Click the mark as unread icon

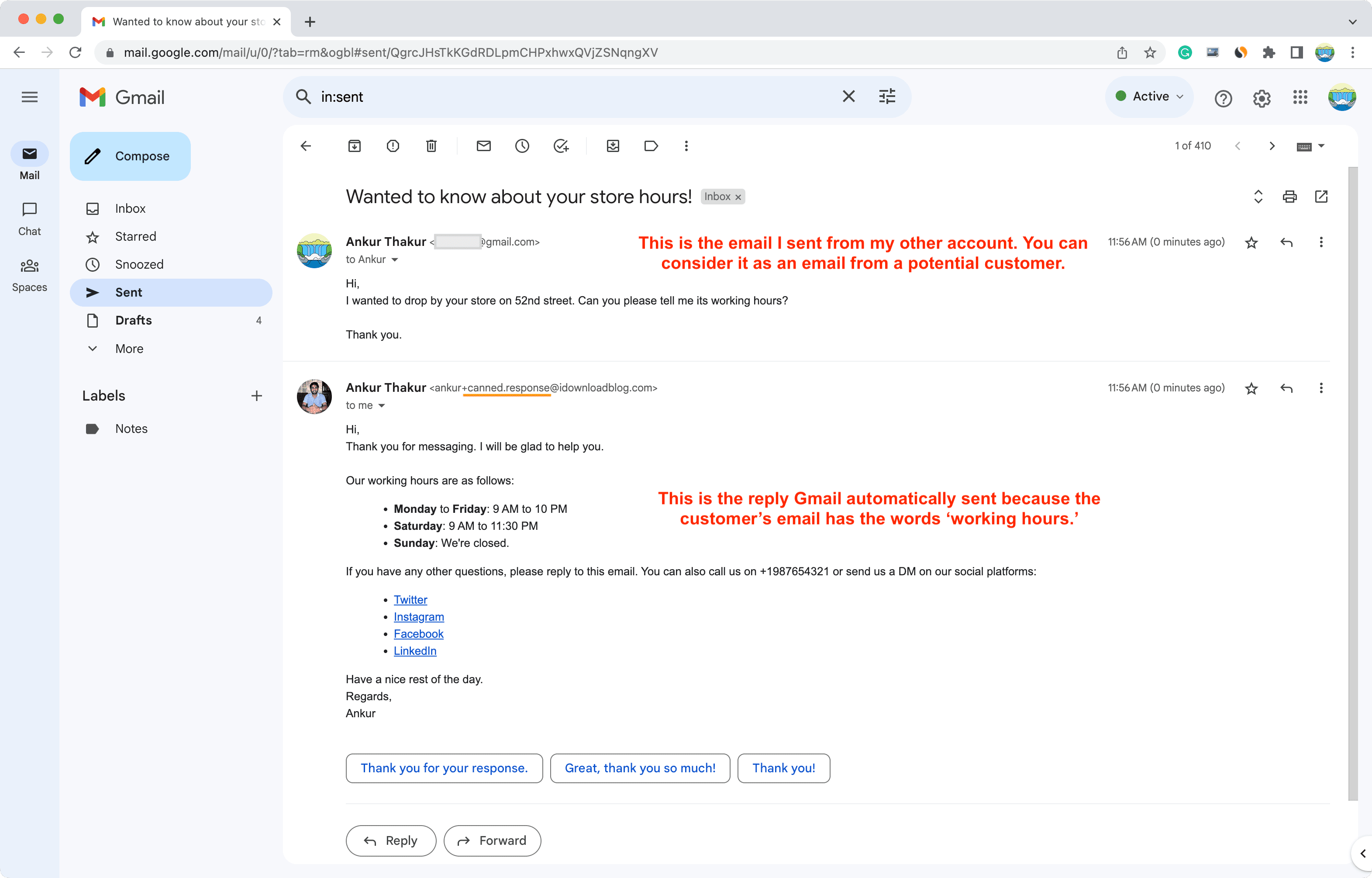482,146
